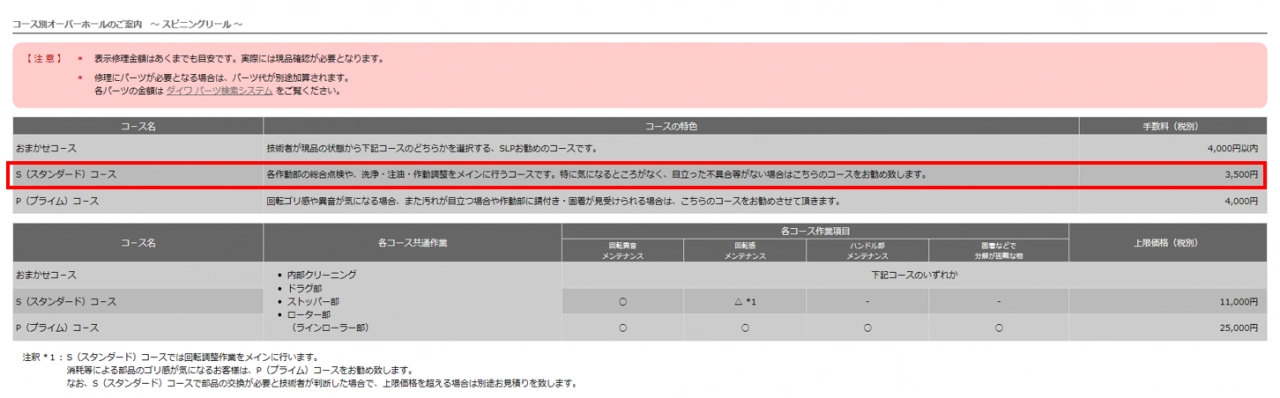Click the 各コース共通作業 column header
1280x398 pixels.
coord(412,243)
